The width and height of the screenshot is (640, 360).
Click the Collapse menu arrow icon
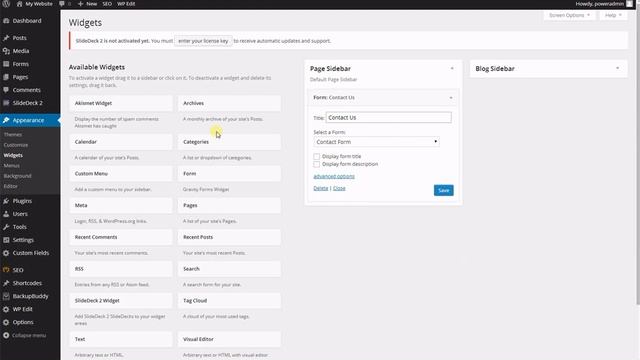point(6,335)
